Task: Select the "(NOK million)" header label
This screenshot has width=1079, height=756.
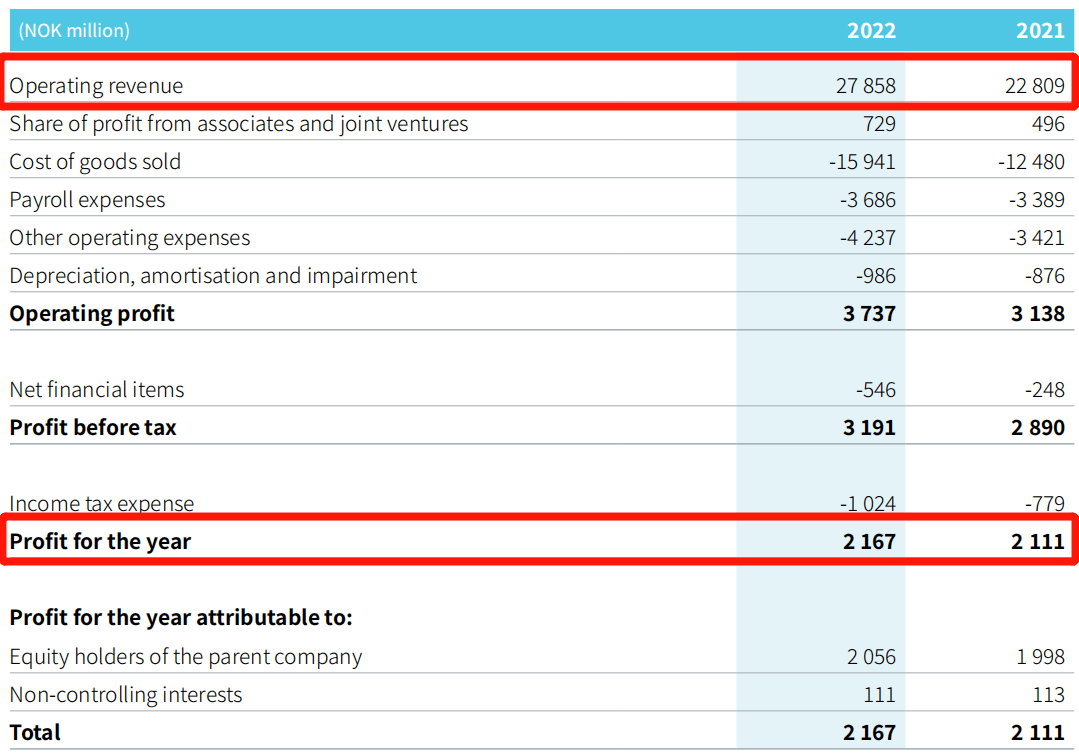Action: pyautogui.click(x=74, y=31)
